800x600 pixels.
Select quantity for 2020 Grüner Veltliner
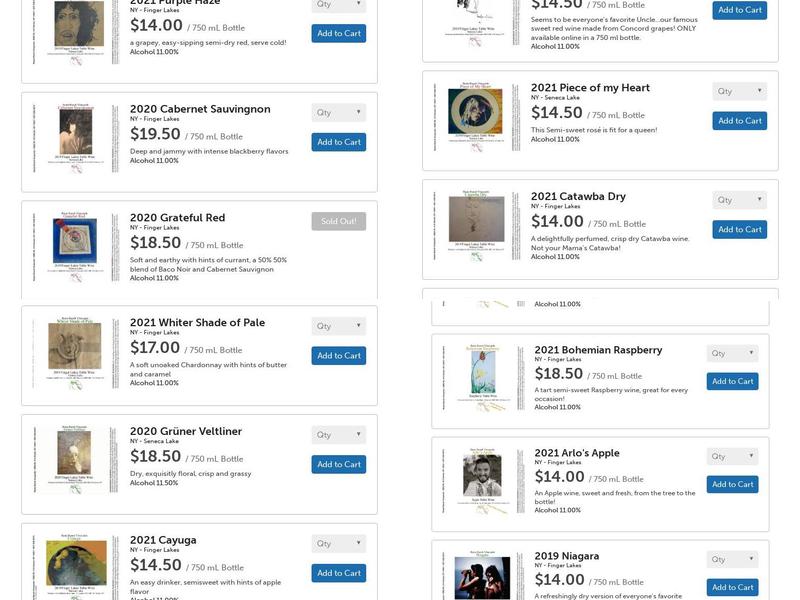(338, 435)
